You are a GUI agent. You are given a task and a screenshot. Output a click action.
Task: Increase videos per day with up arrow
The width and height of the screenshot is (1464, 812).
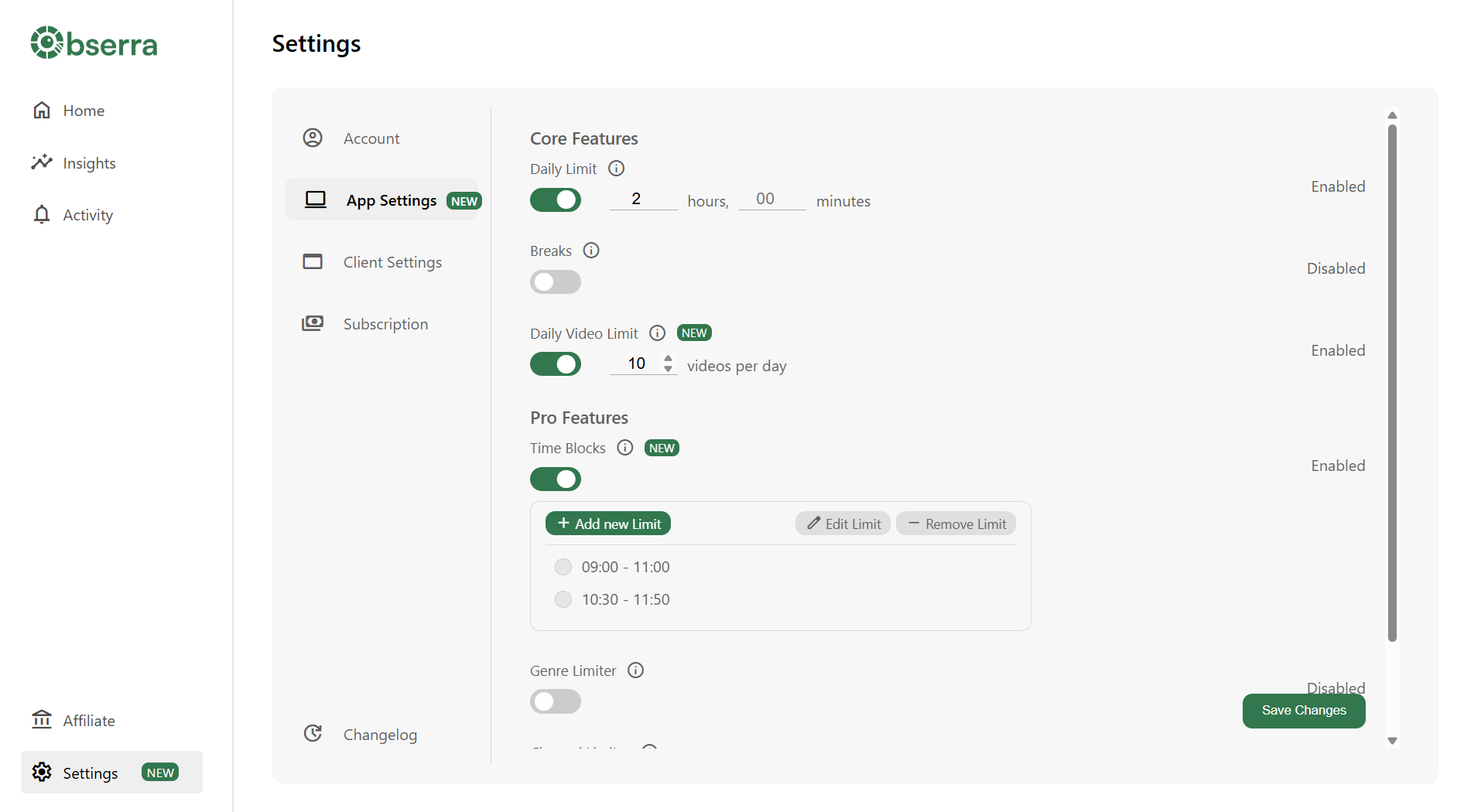pos(669,358)
